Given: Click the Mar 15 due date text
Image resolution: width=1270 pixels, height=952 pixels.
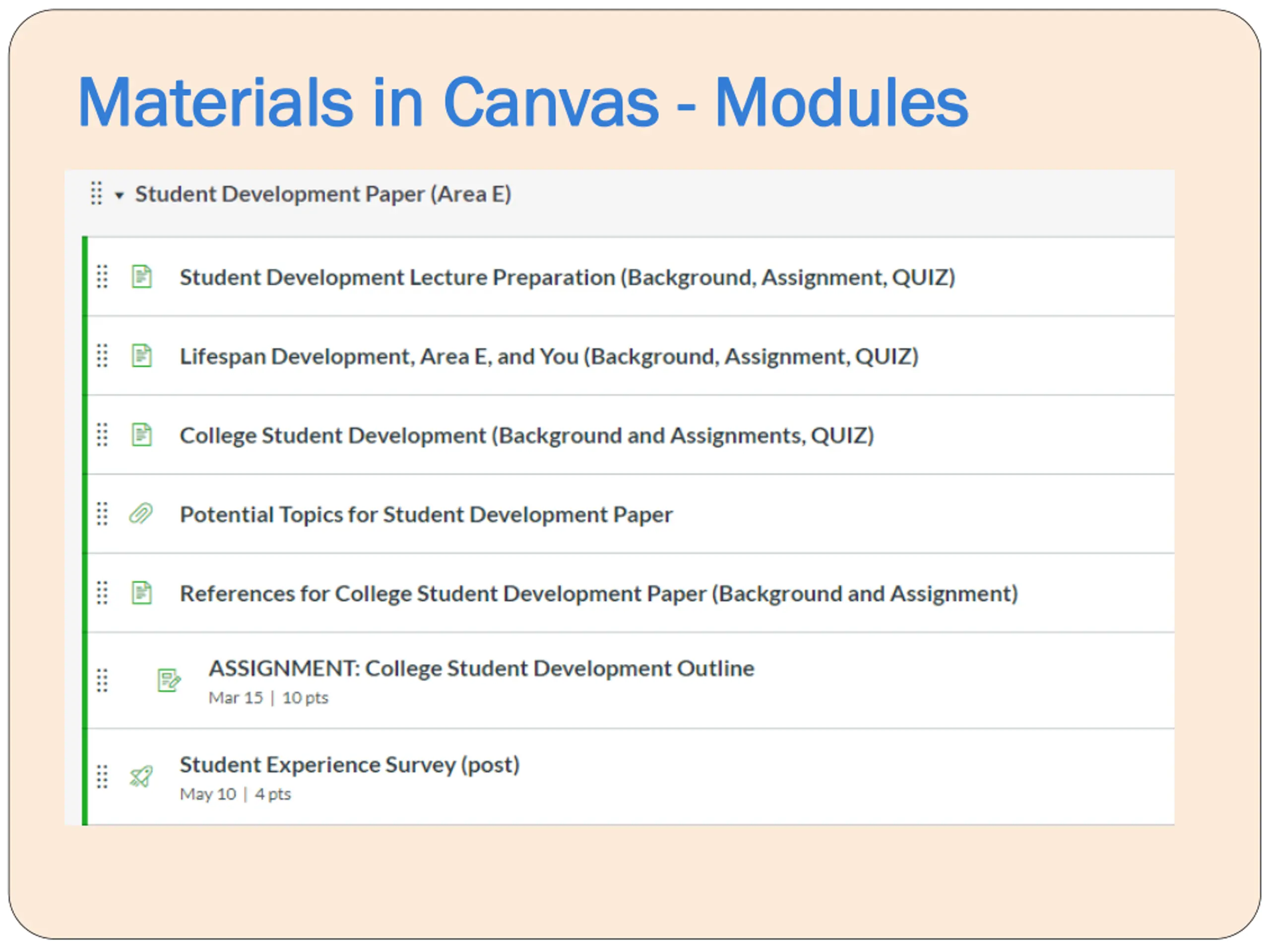Looking at the screenshot, I should click(x=236, y=698).
